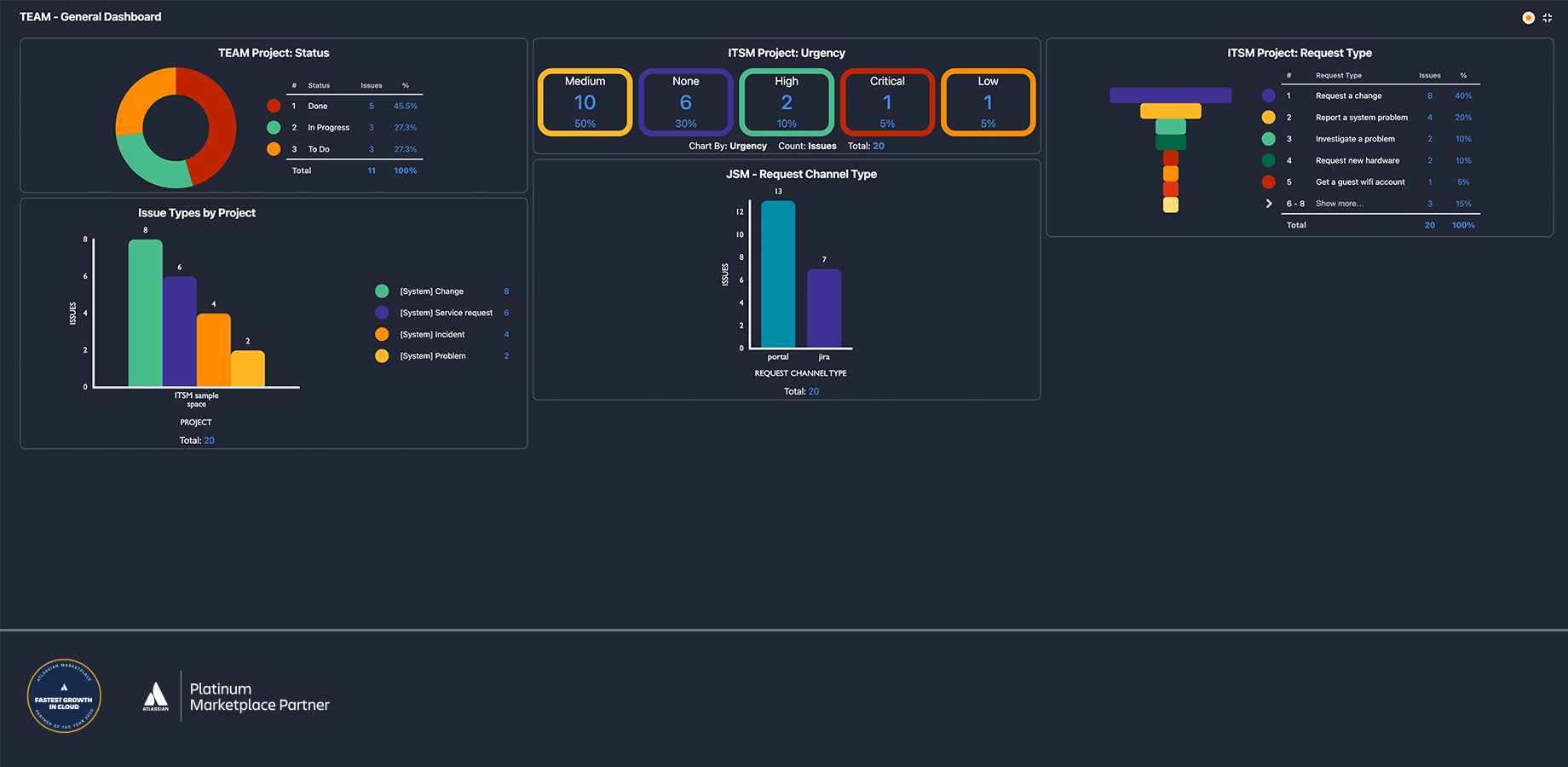
Task: Select the portal bar in channel chart
Action: (x=778, y=274)
